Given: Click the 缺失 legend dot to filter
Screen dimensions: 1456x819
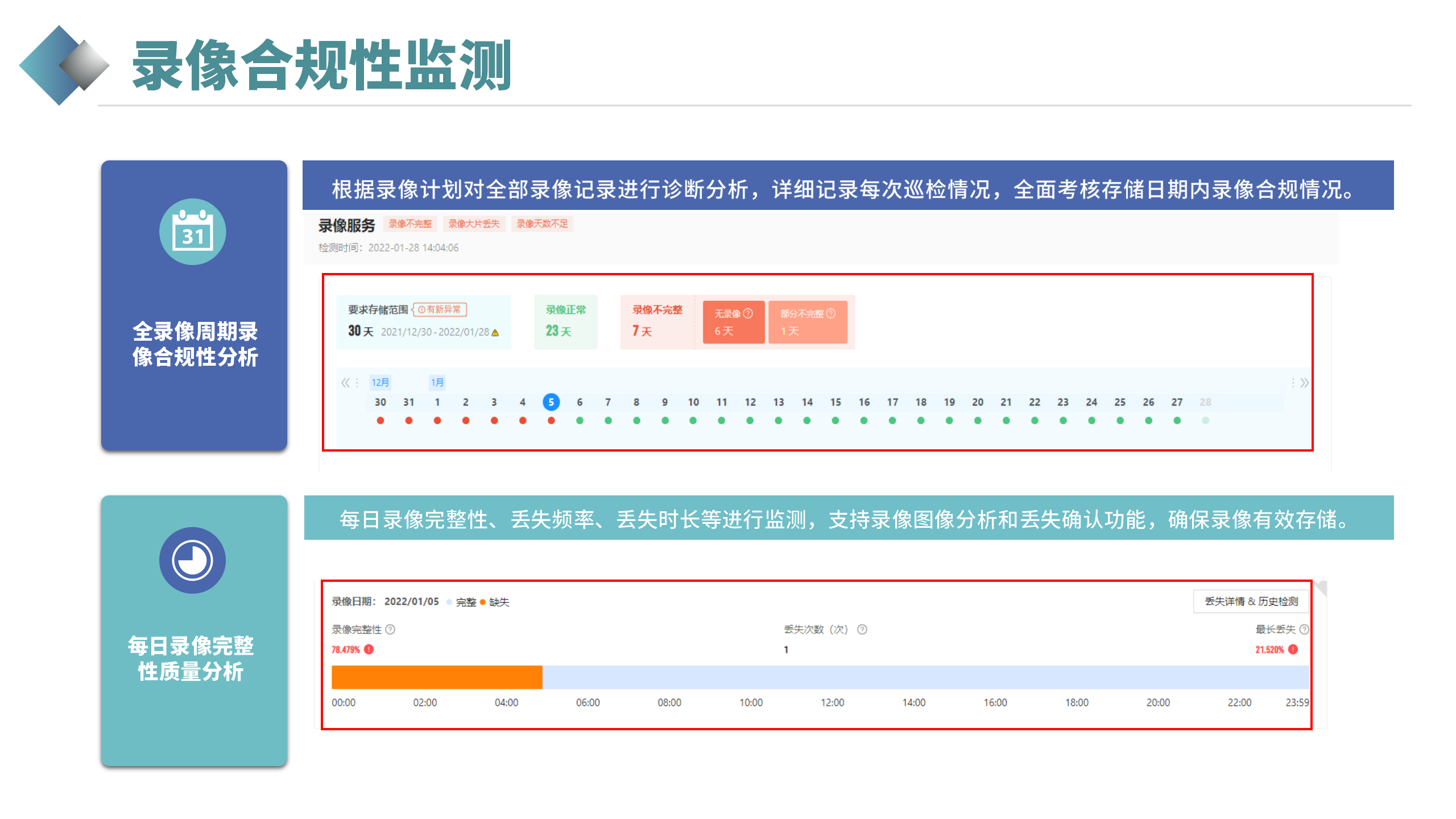Looking at the screenshot, I should click(483, 602).
